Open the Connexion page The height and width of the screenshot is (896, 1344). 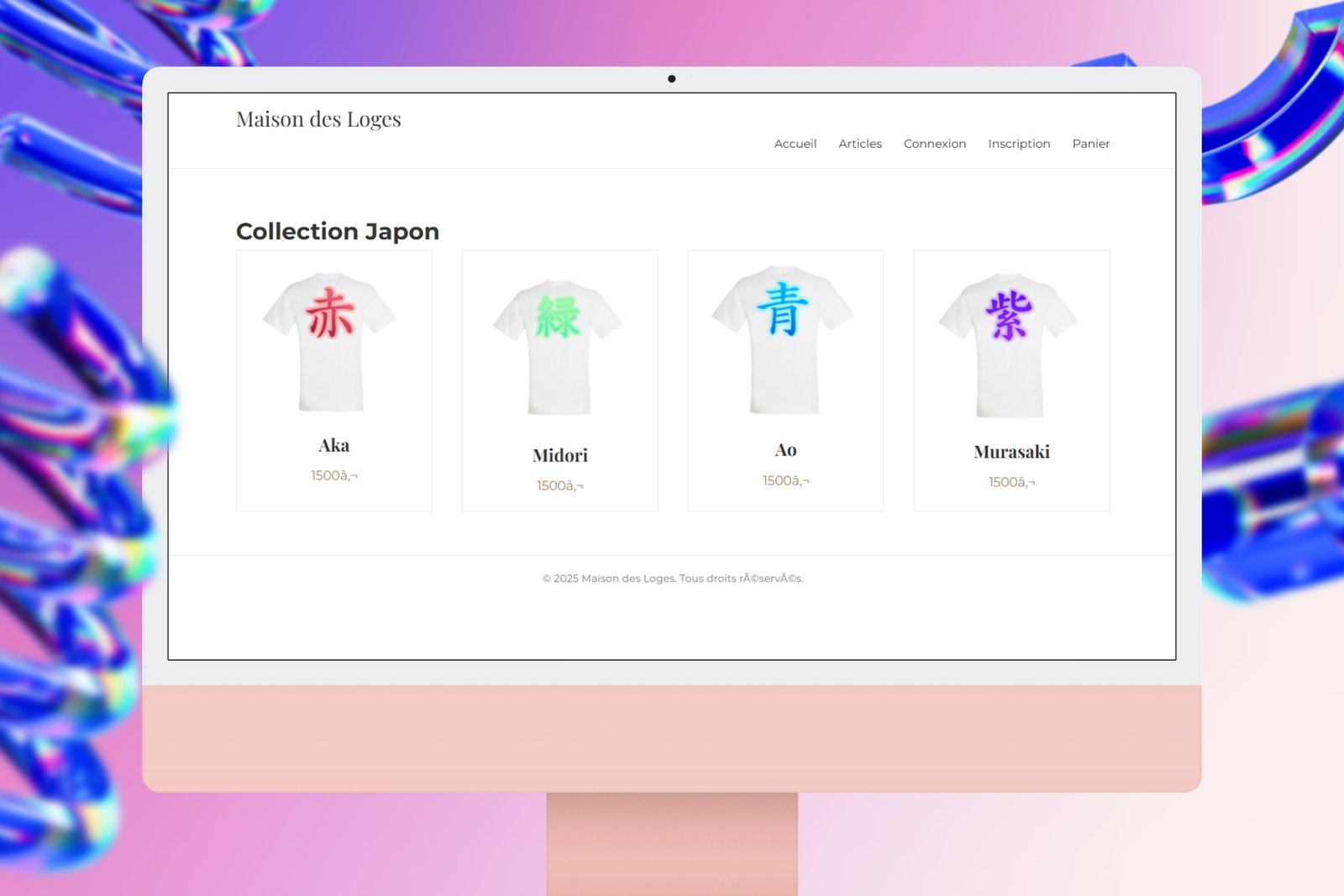934,144
